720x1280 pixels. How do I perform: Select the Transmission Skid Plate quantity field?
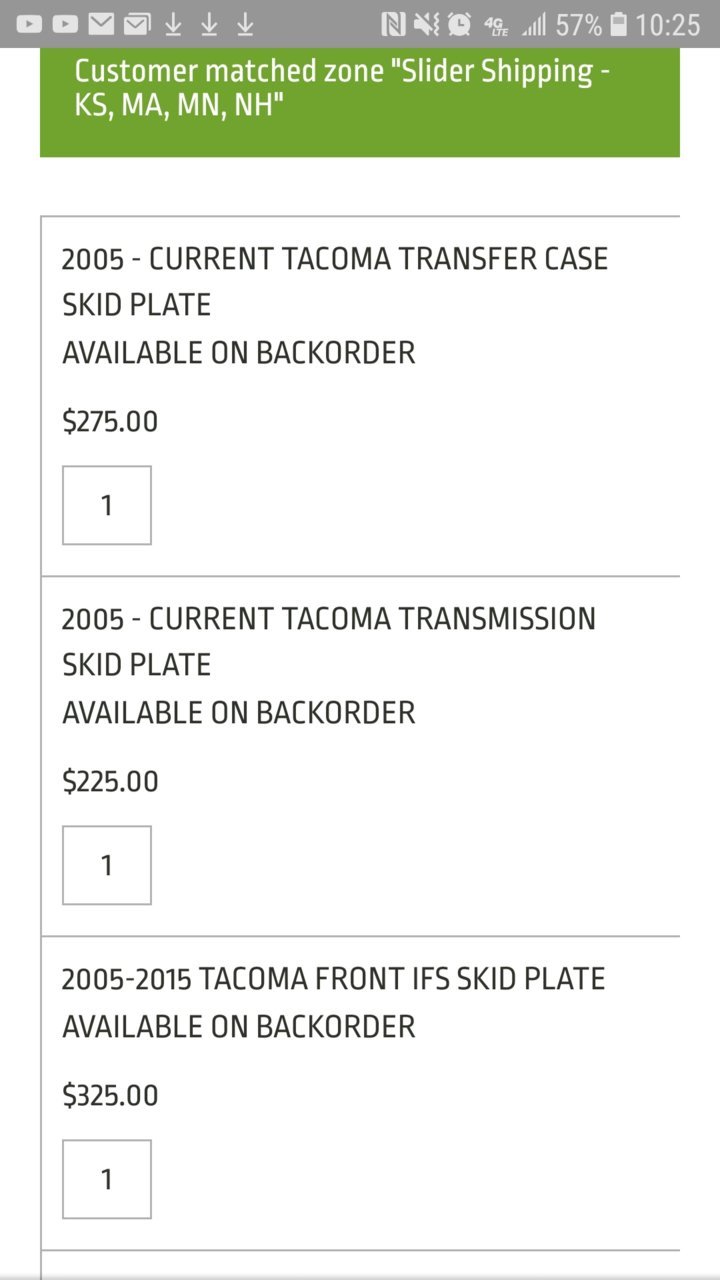pyautogui.click(x=107, y=865)
